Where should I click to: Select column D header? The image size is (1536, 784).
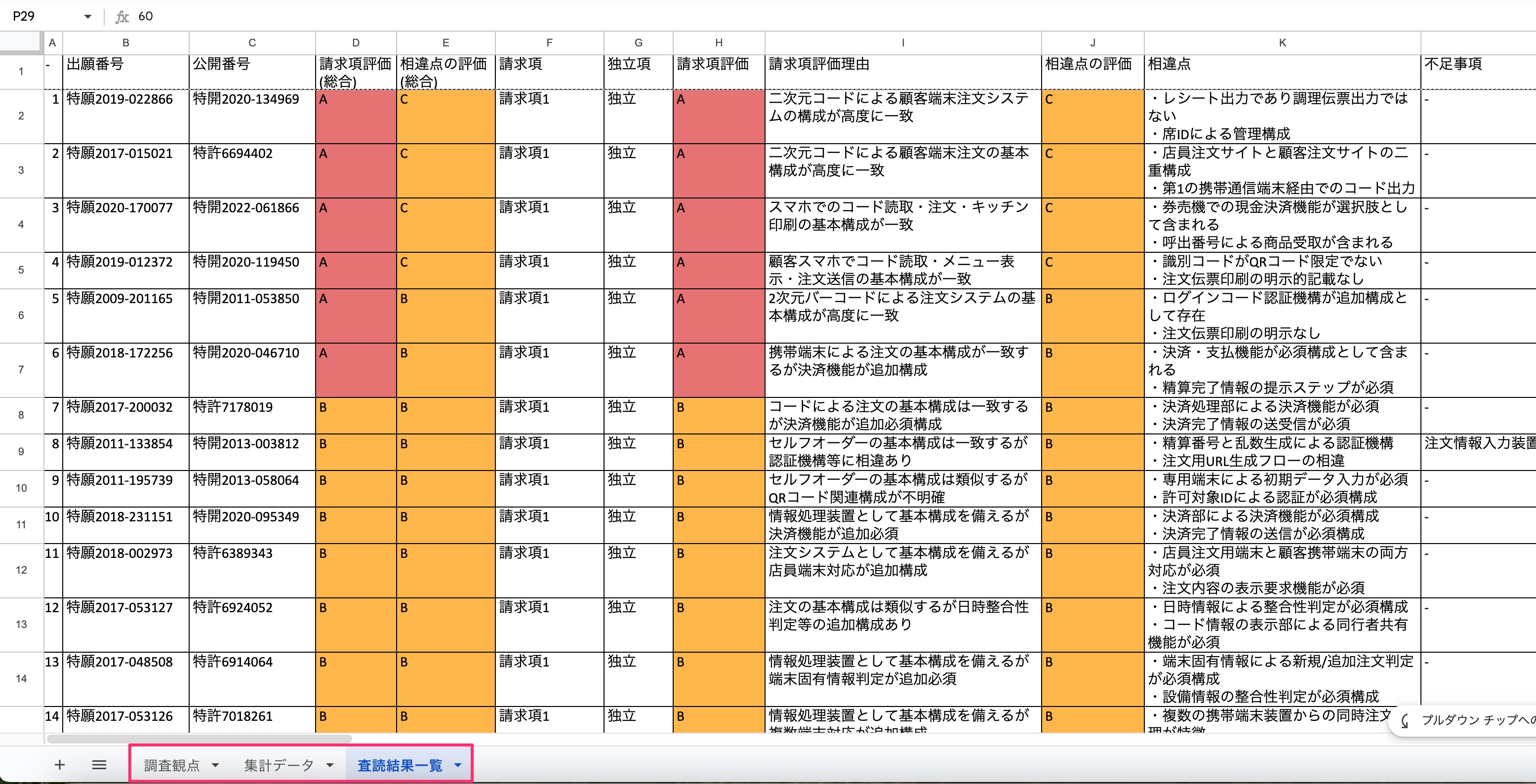tap(356, 43)
